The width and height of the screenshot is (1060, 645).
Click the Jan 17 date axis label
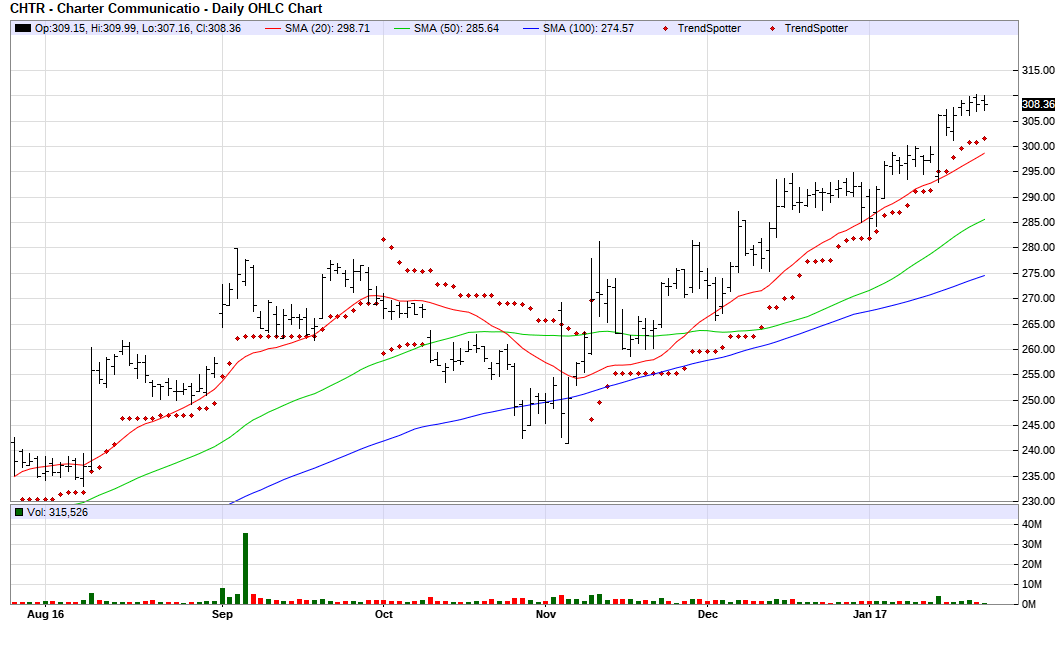(869, 614)
